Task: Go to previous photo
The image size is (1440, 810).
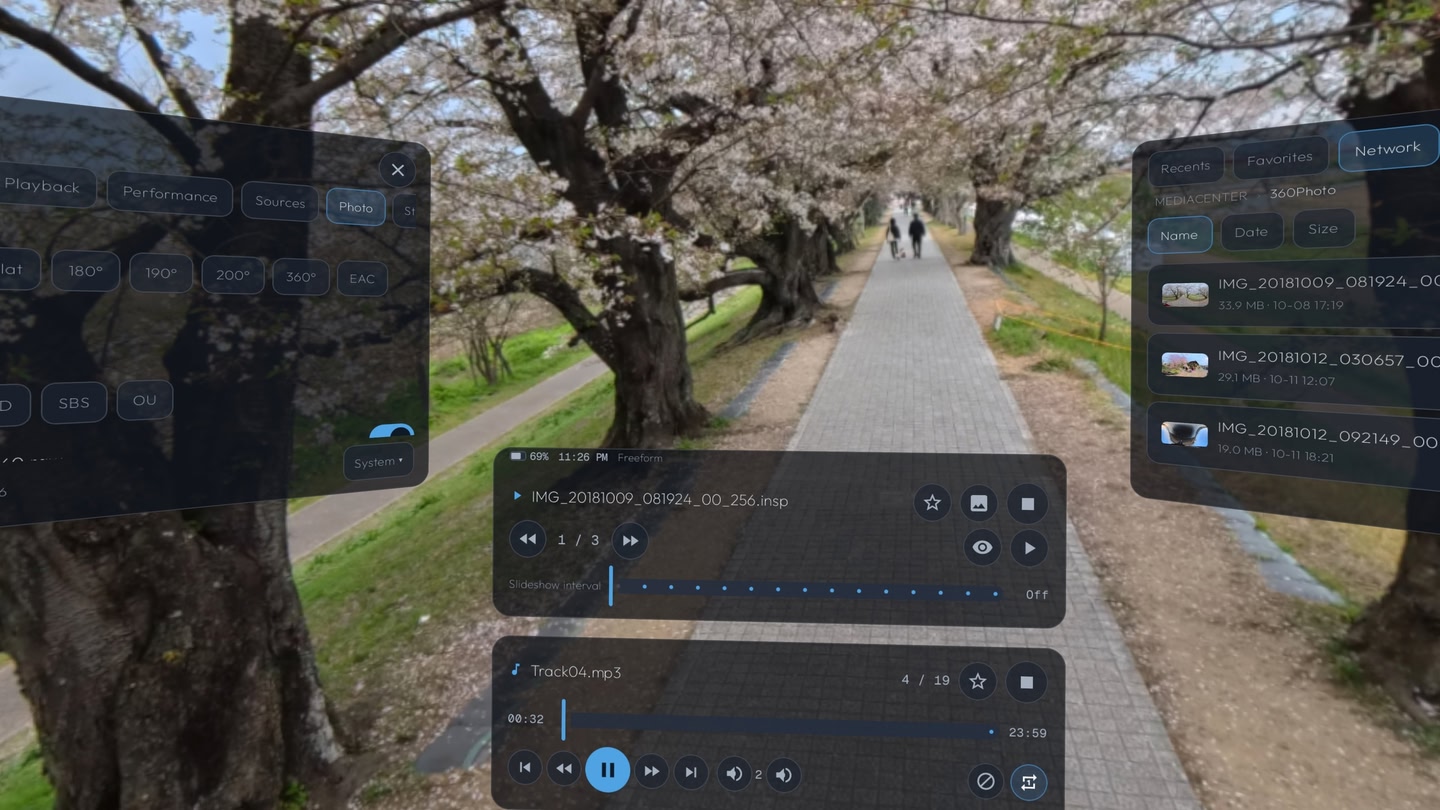Action: pyautogui.click(x=528, y=539)
